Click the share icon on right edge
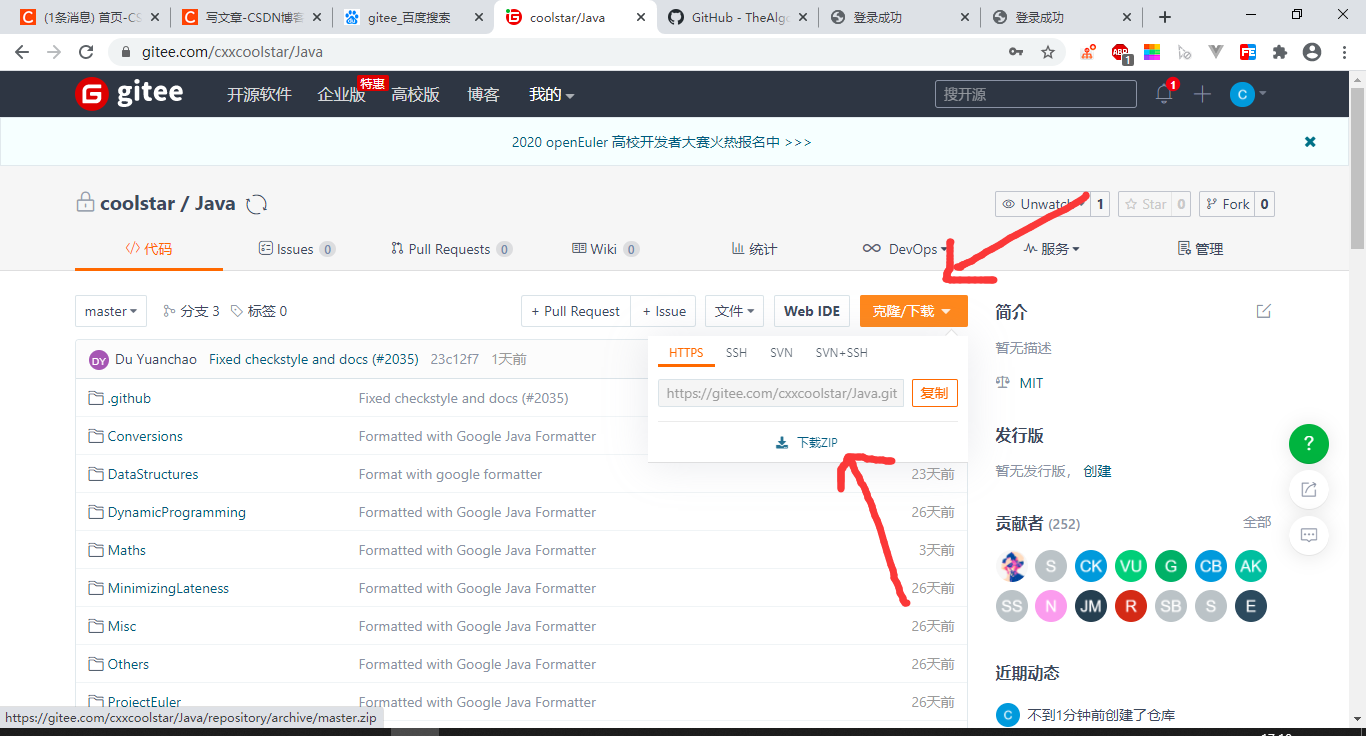1366x736 pixels. pyautogui.click(x=1308, y=489)
